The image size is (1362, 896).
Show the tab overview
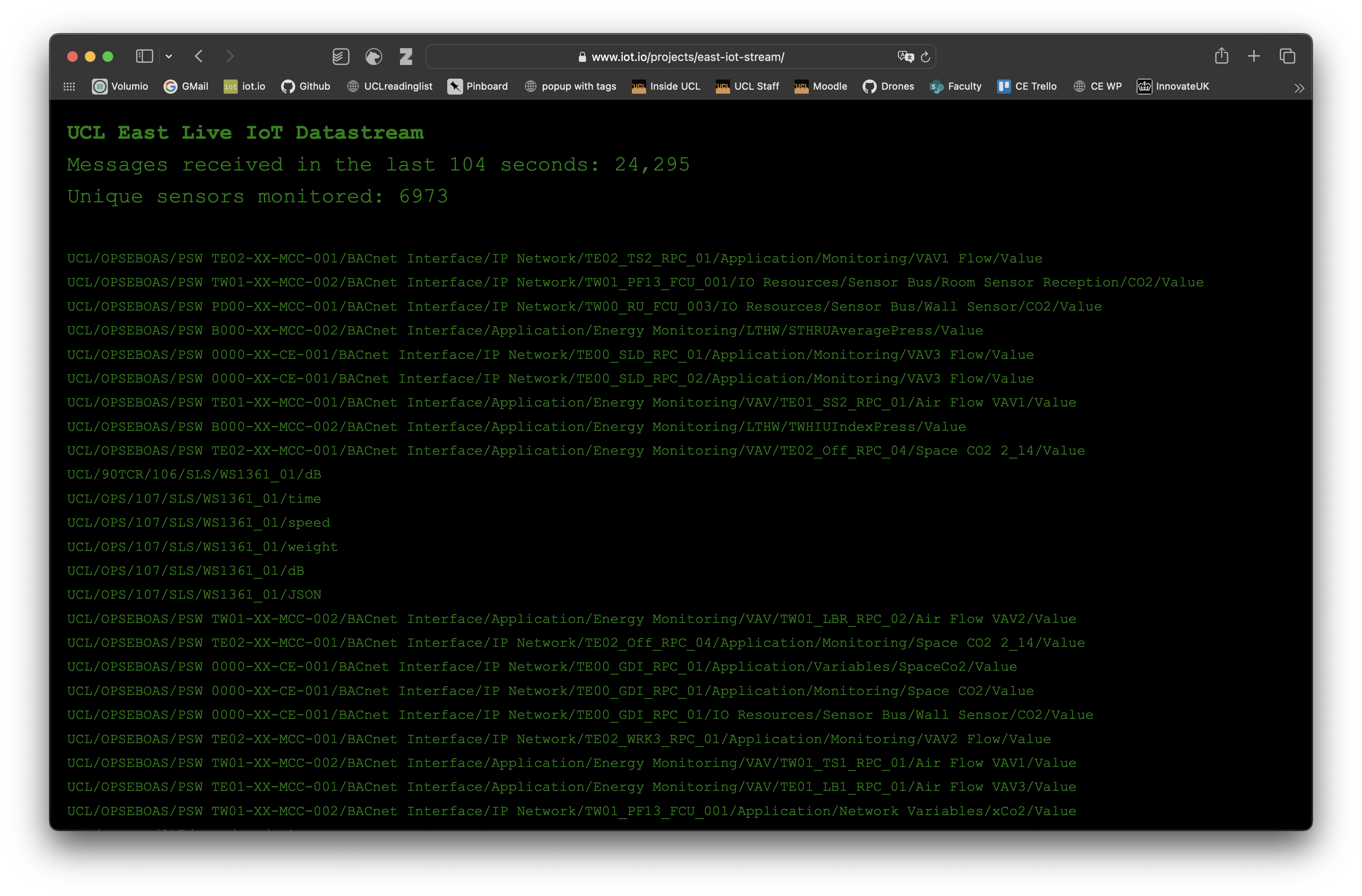(x=1288, y=56)
